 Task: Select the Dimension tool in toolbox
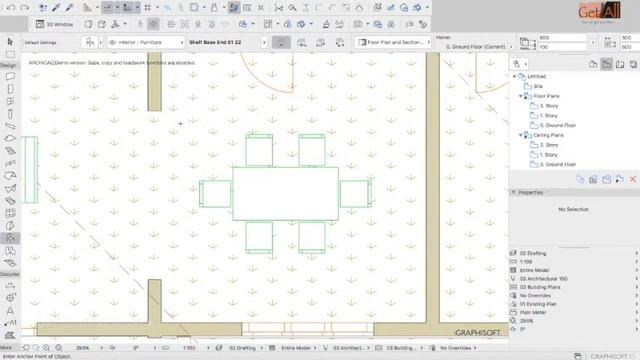point(10,285)
